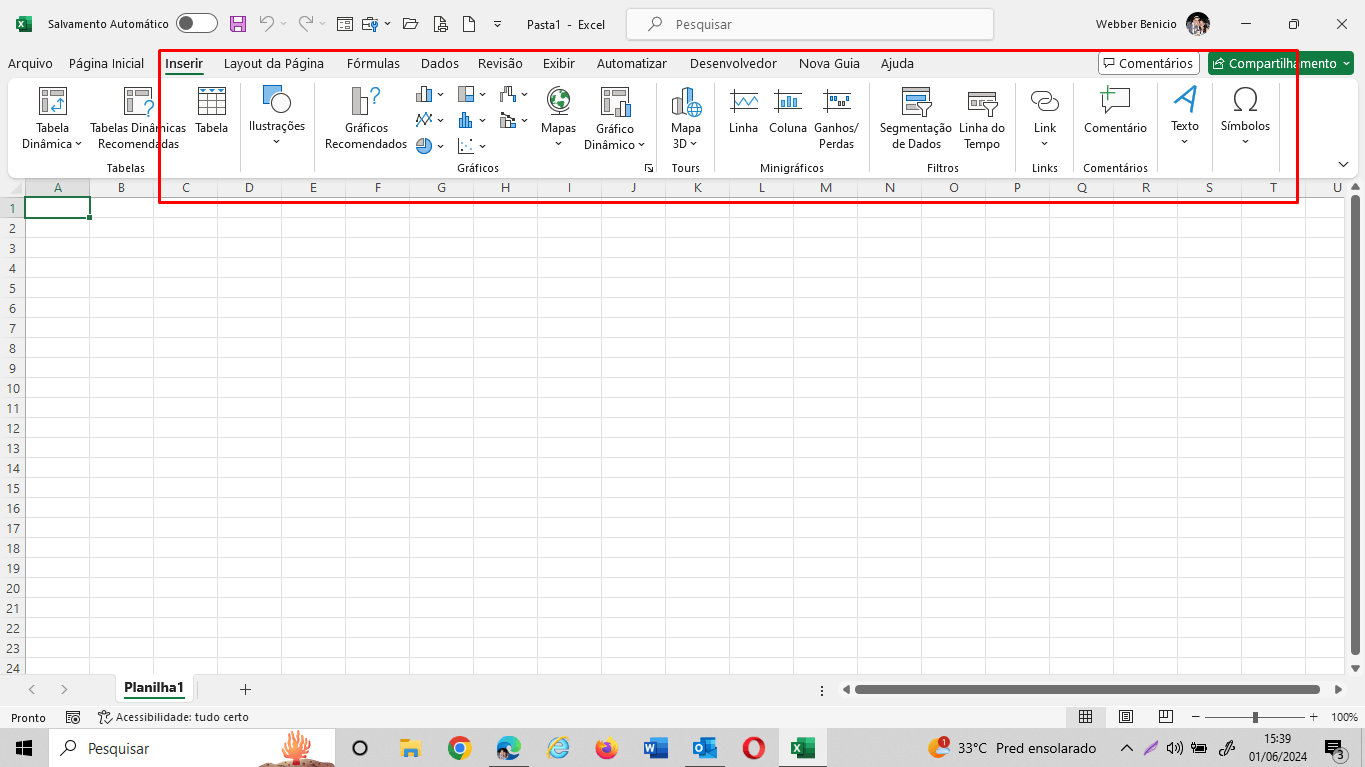Add a Ganhos/Perdas sparkline
1365x767 pixels.
837,118
